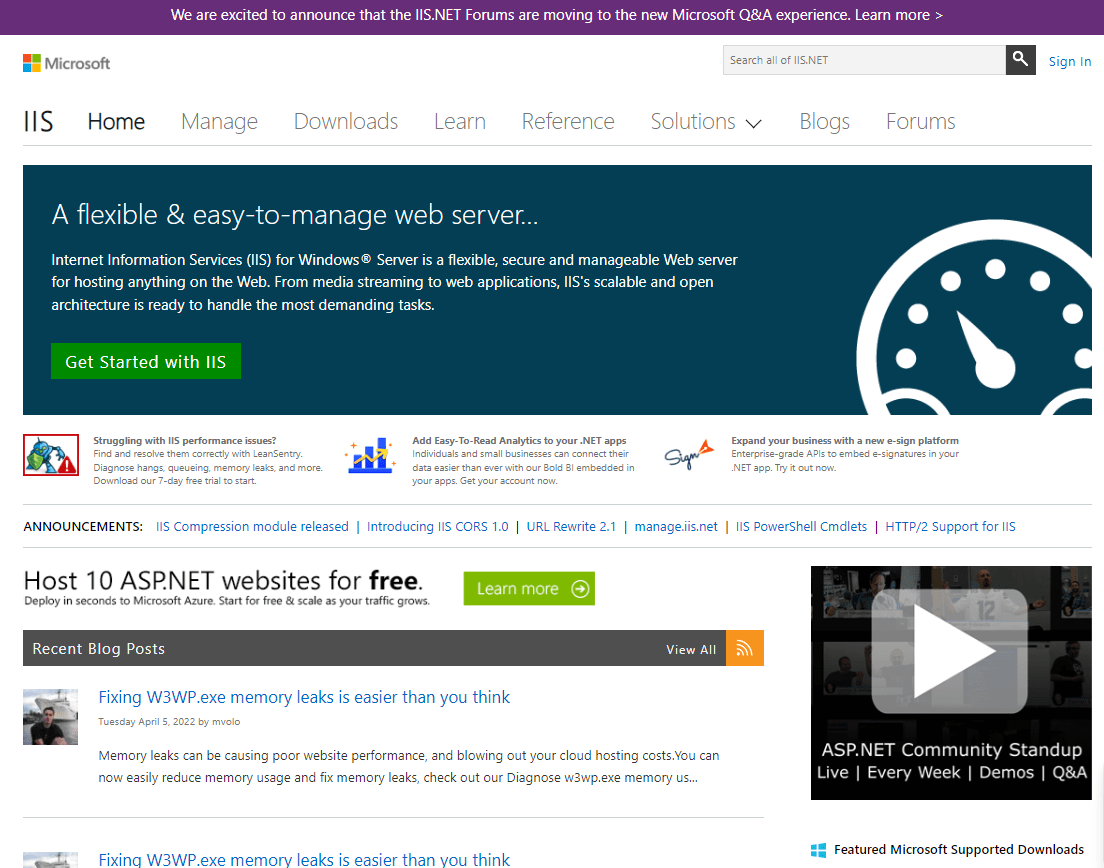Open the Downloads tab
The image size is (1104, 868).
coord(346,122)
